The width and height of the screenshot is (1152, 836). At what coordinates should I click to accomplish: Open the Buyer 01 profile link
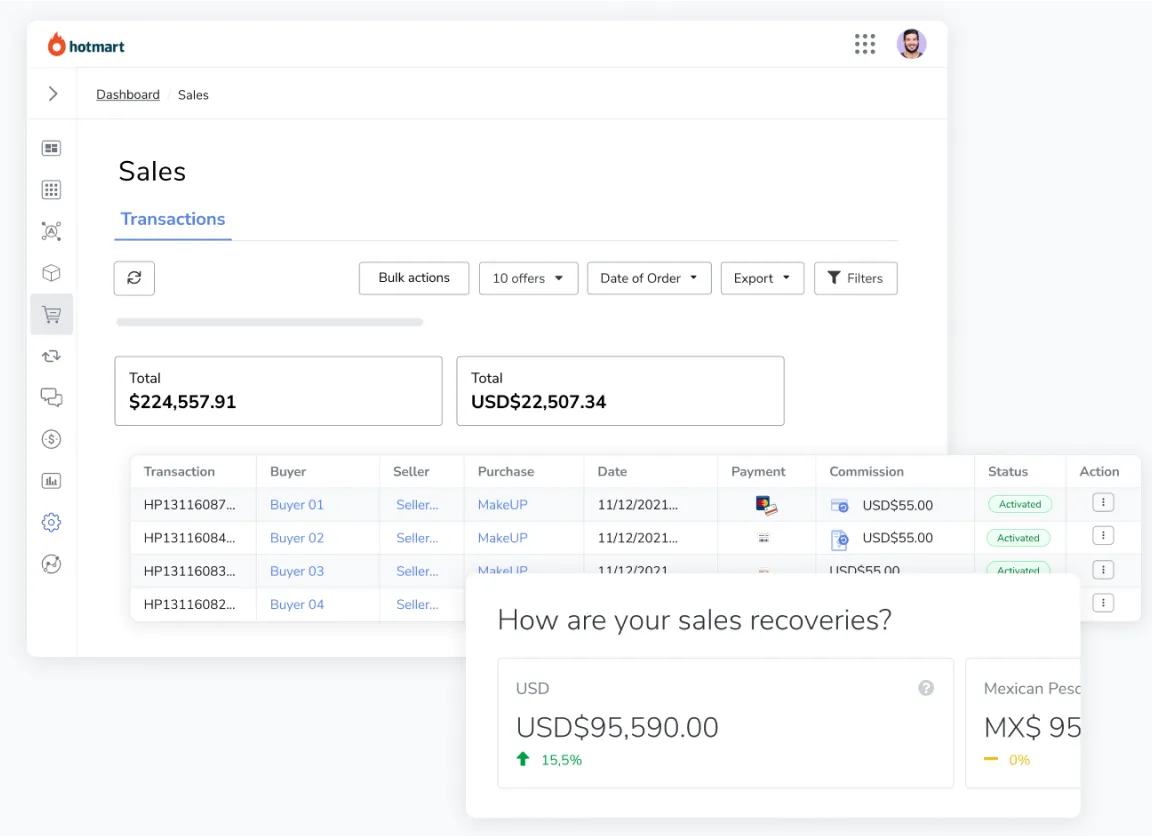click(296, 505)
